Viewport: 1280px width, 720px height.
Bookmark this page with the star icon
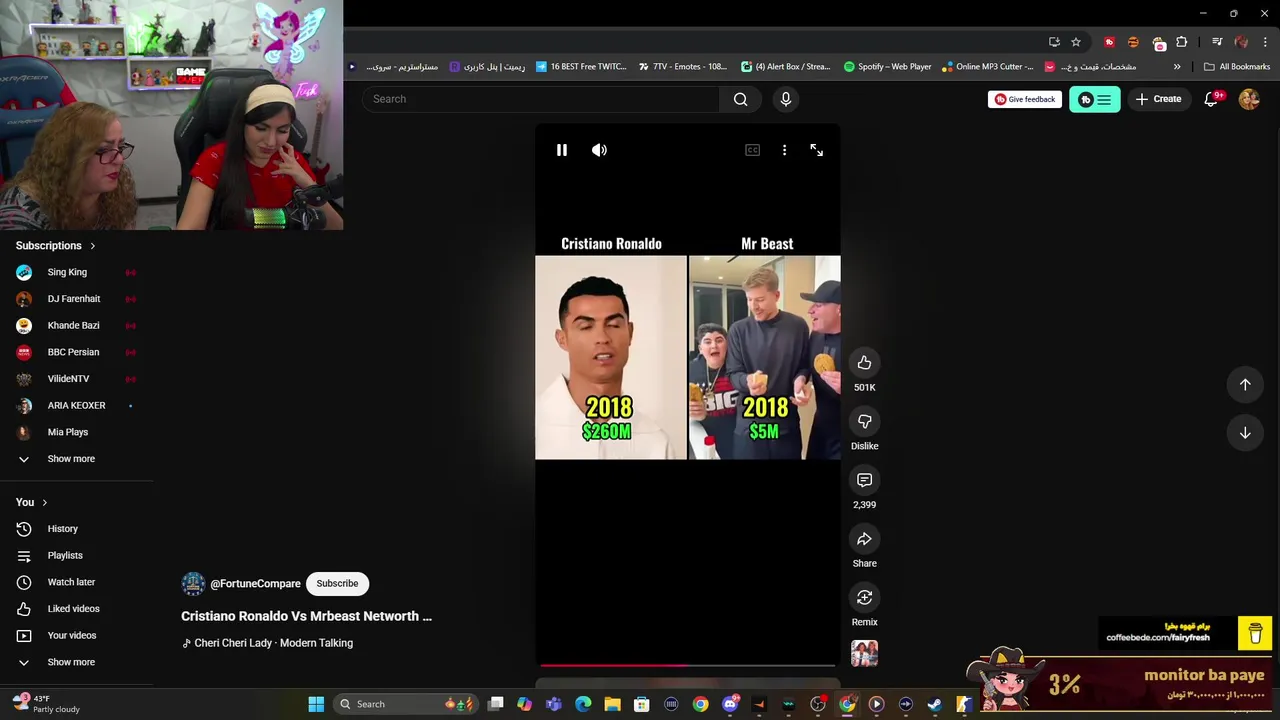pyautogui.click(x=1076, y=42)
